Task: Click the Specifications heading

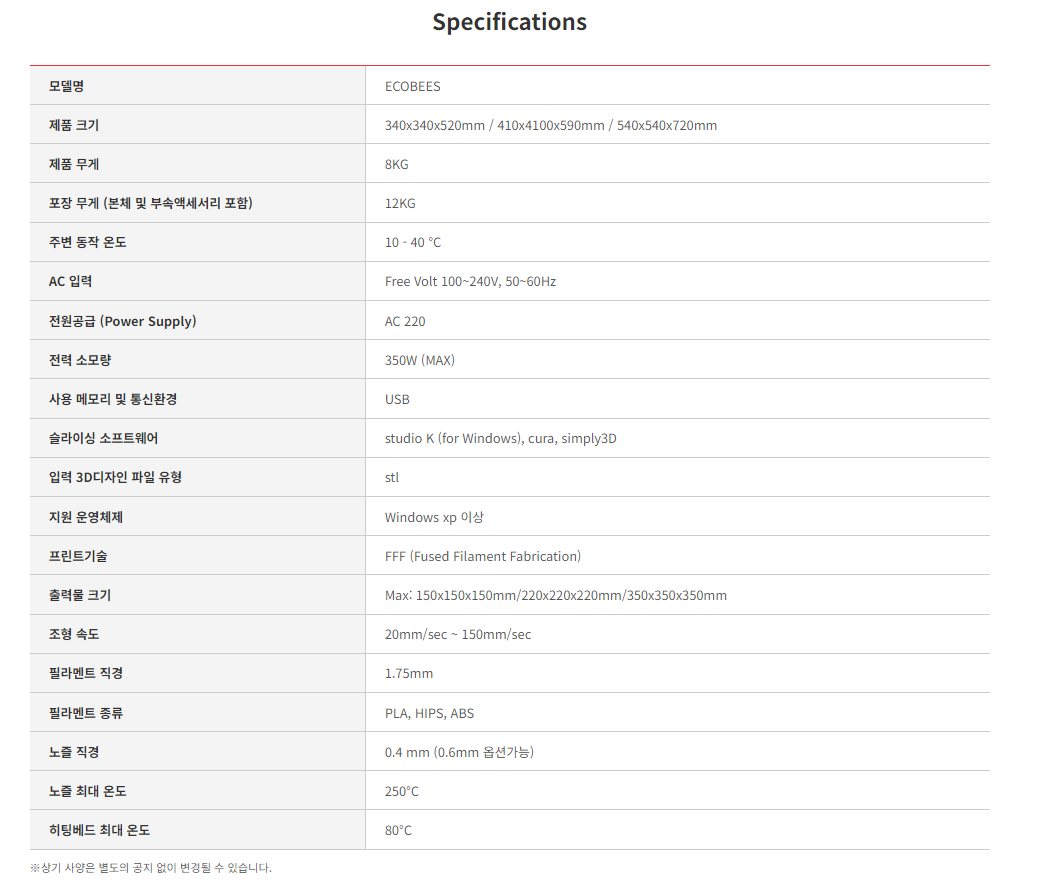Action: click(509, 22)
